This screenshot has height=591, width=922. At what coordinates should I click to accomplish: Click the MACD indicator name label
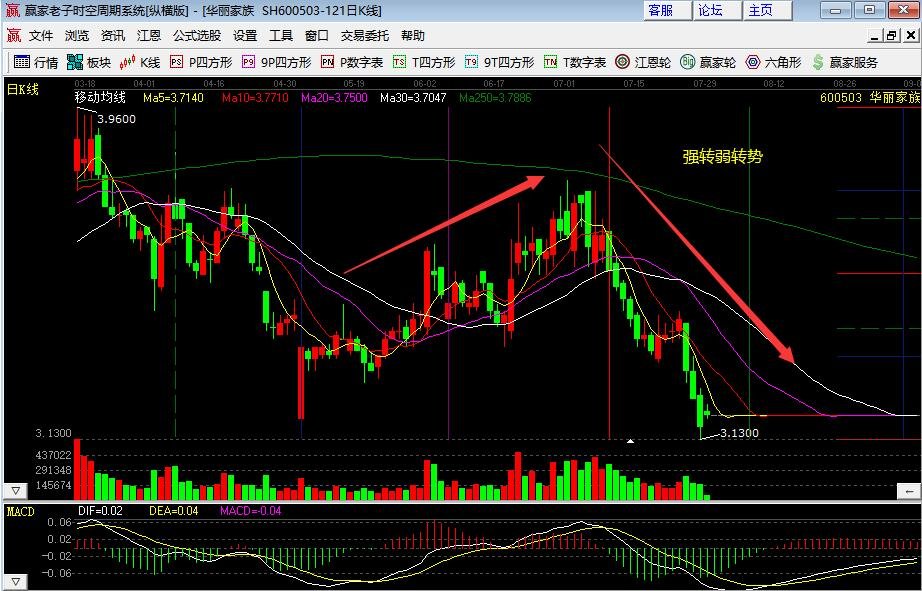pos(21,511)
